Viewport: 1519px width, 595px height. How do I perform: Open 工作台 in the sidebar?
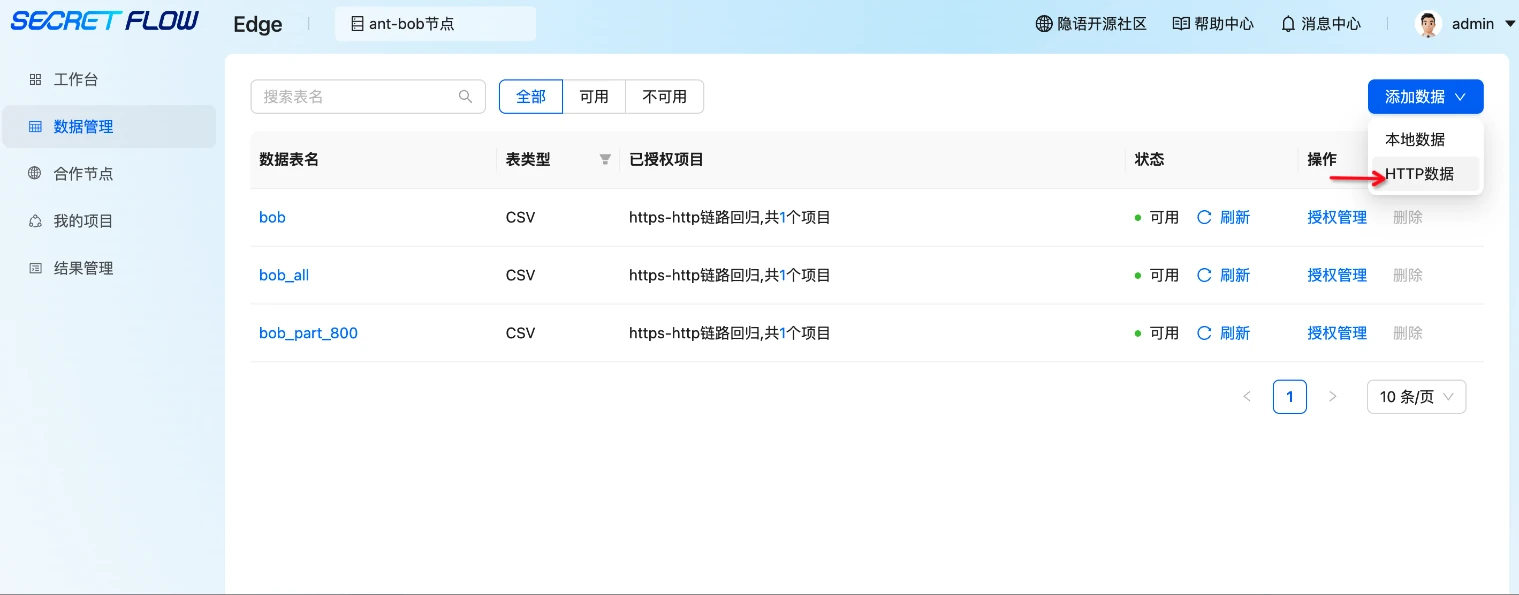pos(108,79)
